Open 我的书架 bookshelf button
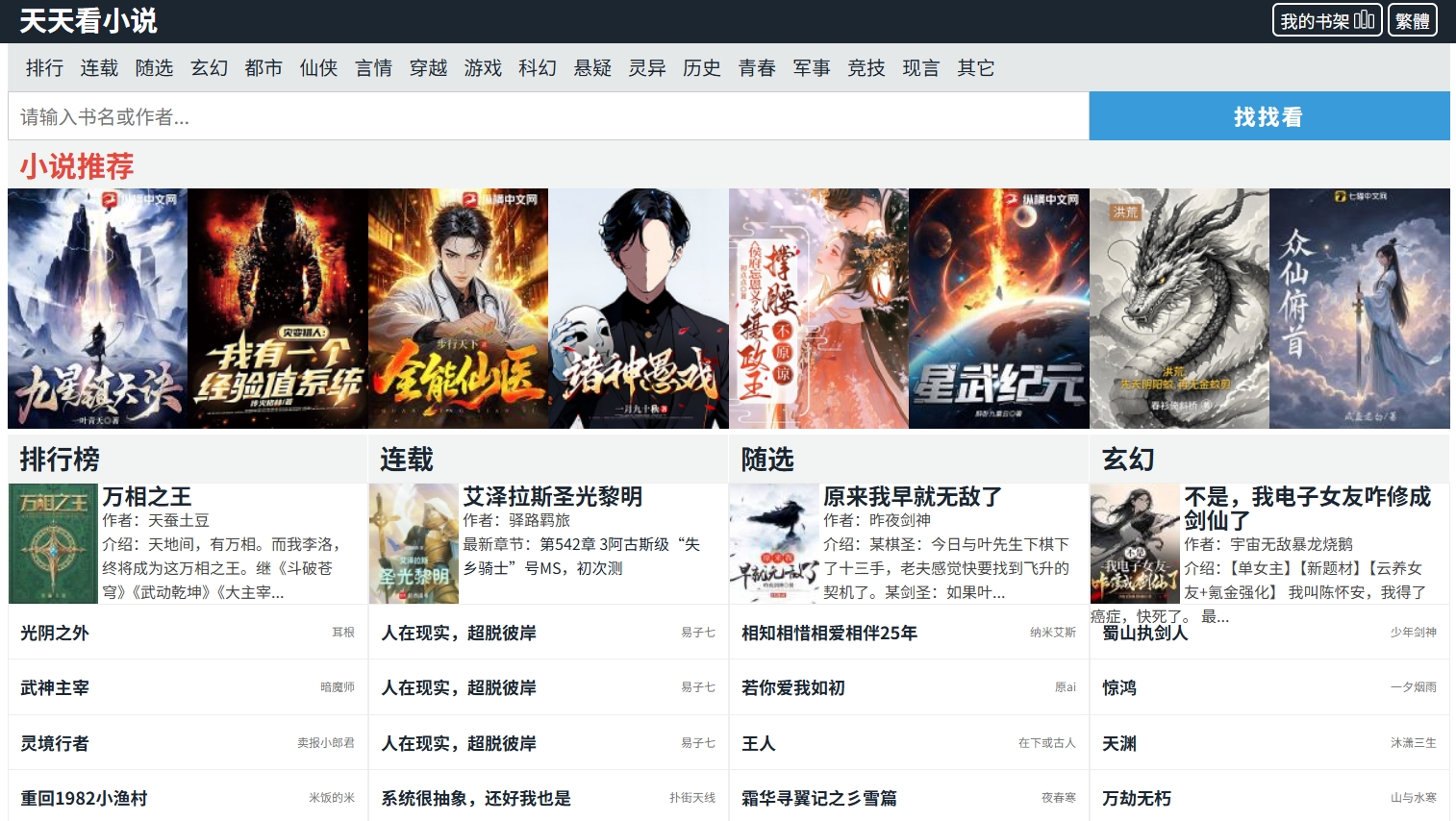The image size is (1456, 821). 1327,20
